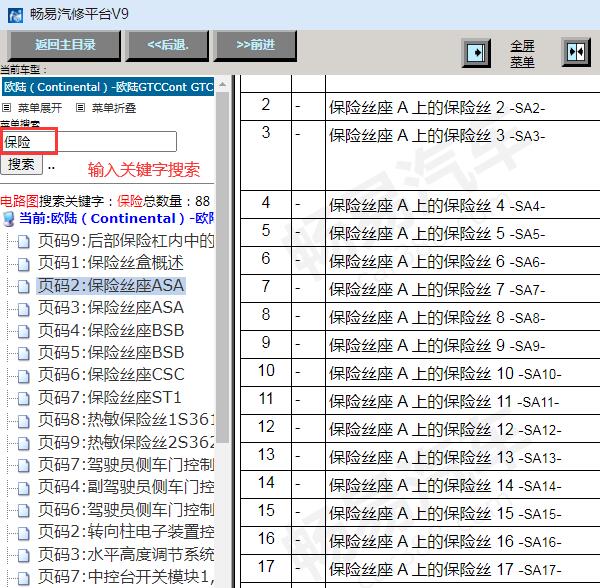Click the 搜索 button
The height and width of the screenshot is (588, 600).
[x=21, y=165]
